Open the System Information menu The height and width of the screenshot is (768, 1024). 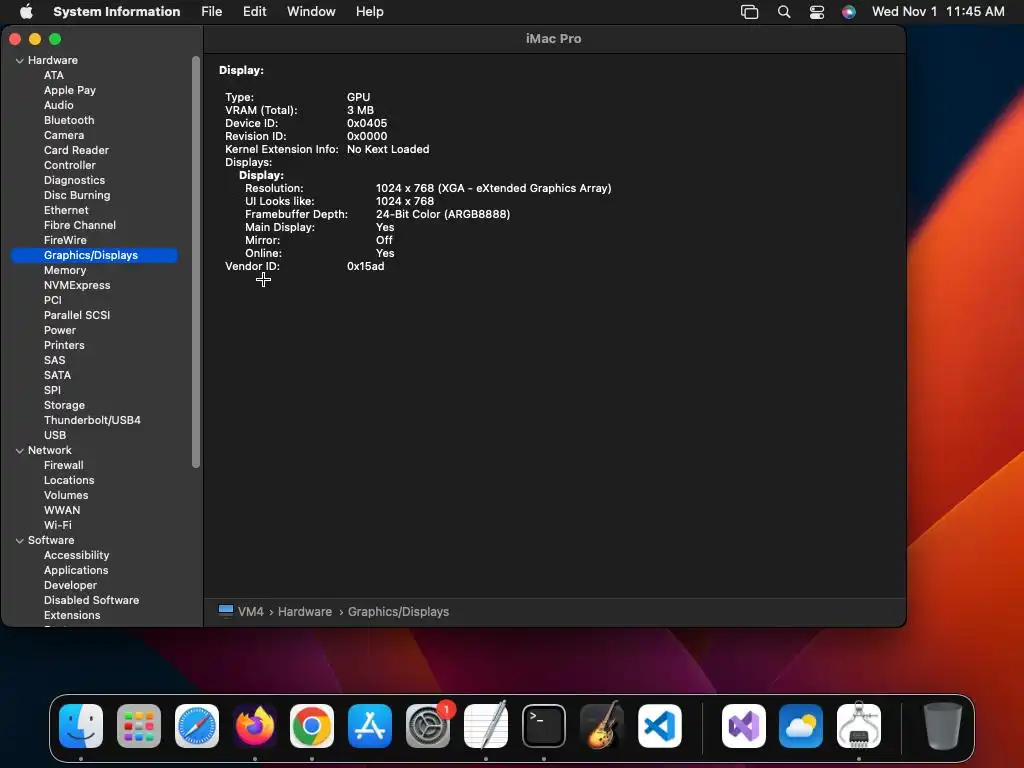(116, 12)
